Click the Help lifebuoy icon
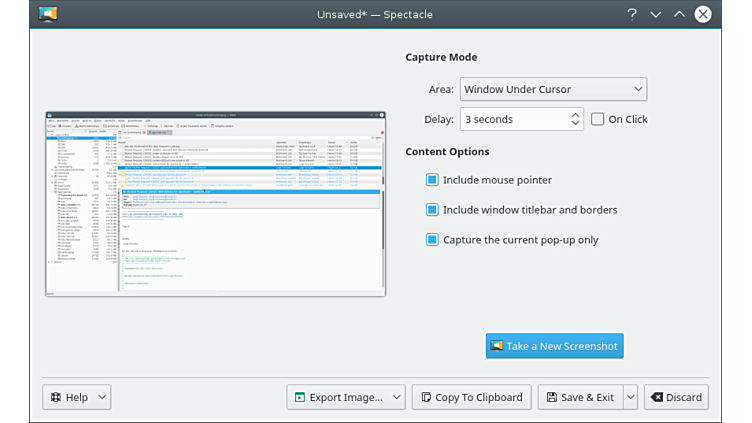752x423 pixels. [55, 397]
